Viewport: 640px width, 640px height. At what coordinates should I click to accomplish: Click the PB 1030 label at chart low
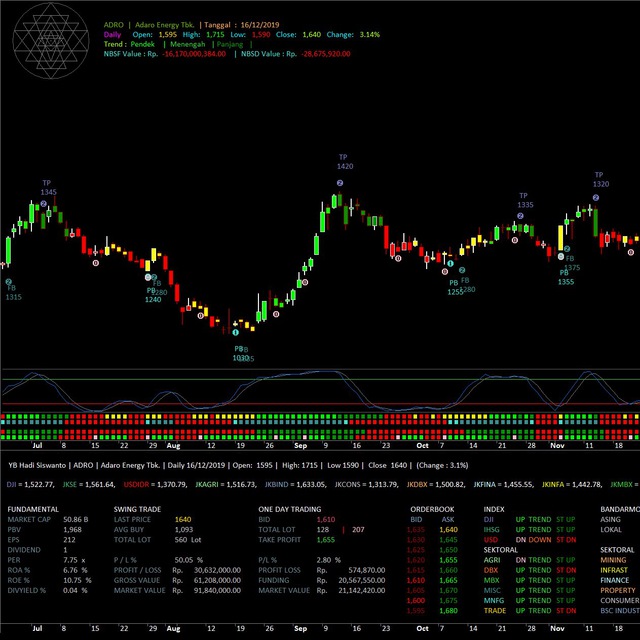point(240,353)
